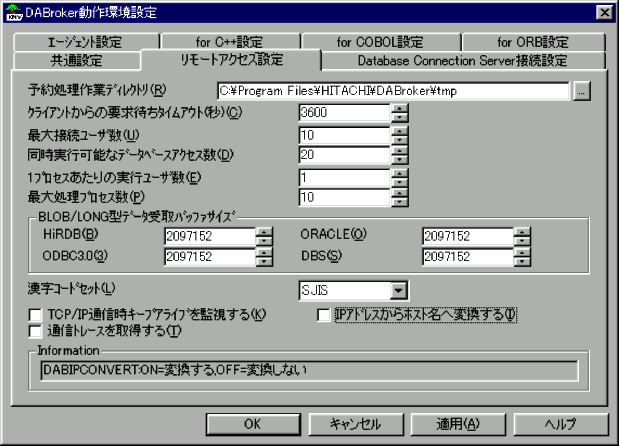Viewport: 619px width, 446px height.
Task: Click the DABroker title bar application icon
Action: [13, 13]
